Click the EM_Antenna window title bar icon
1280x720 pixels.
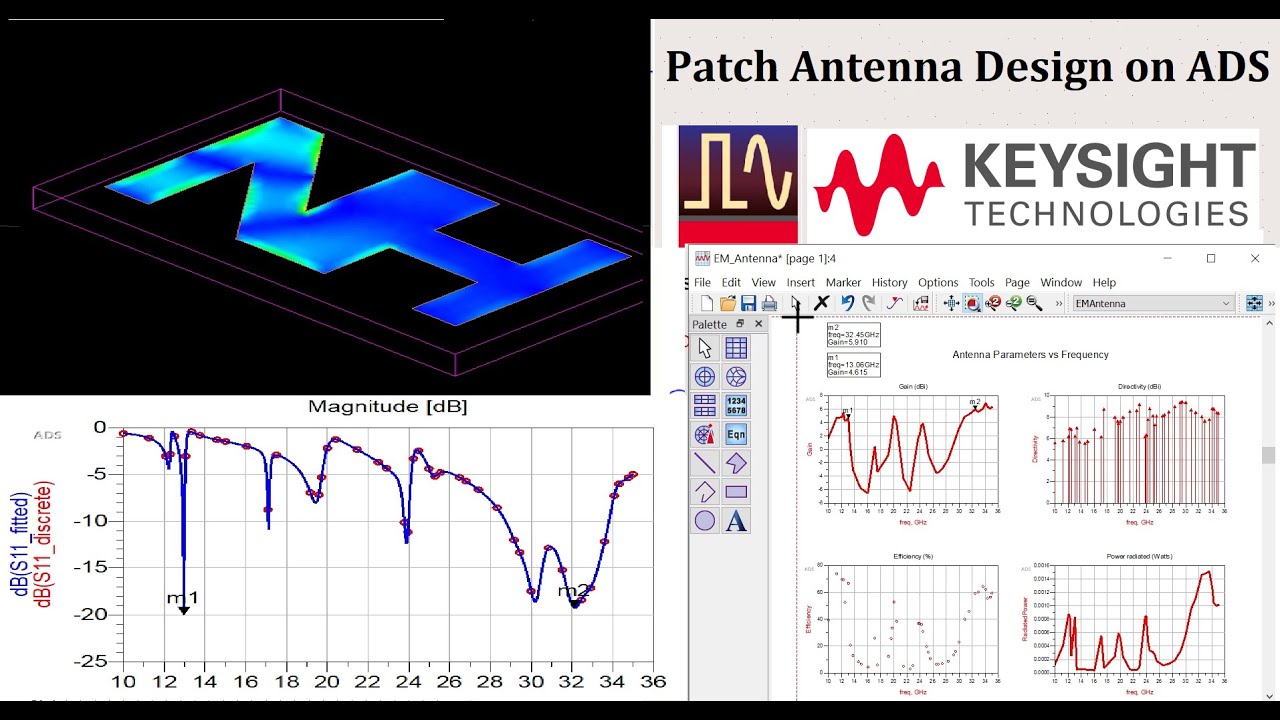[x=702, y=259]
